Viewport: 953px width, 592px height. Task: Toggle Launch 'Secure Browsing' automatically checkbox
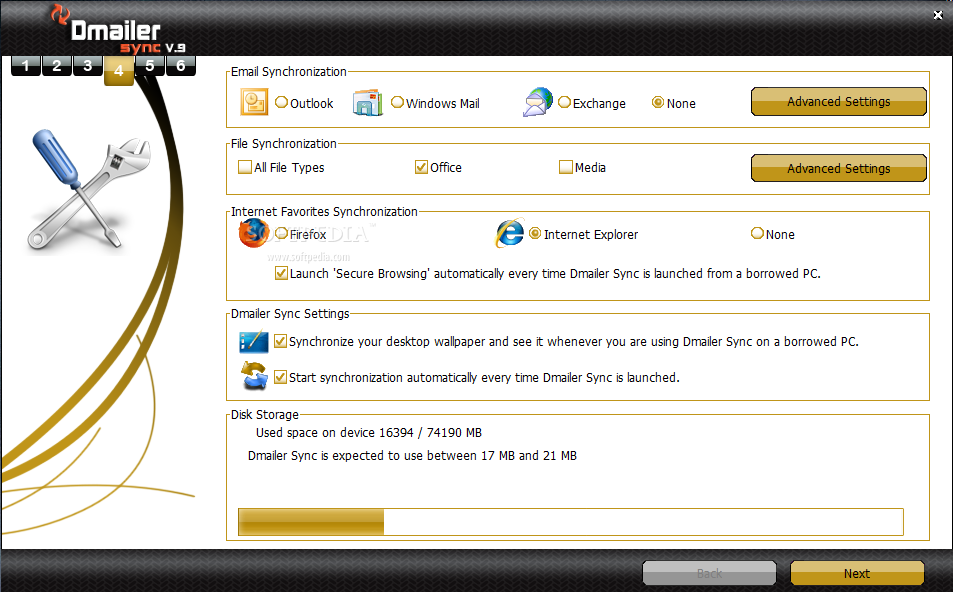point(281,273)
